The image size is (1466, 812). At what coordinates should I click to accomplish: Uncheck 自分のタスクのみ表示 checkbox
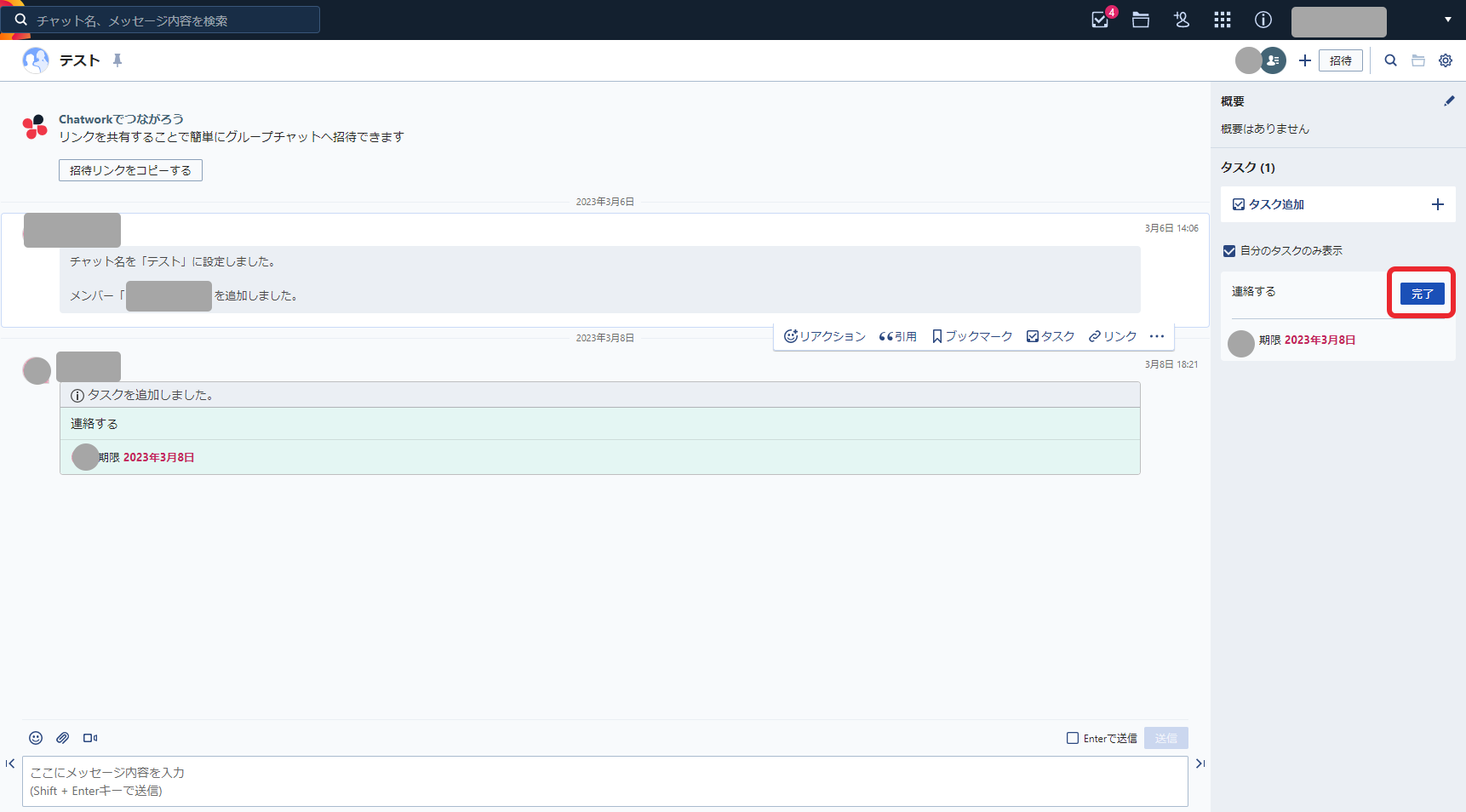point(1229,251)
